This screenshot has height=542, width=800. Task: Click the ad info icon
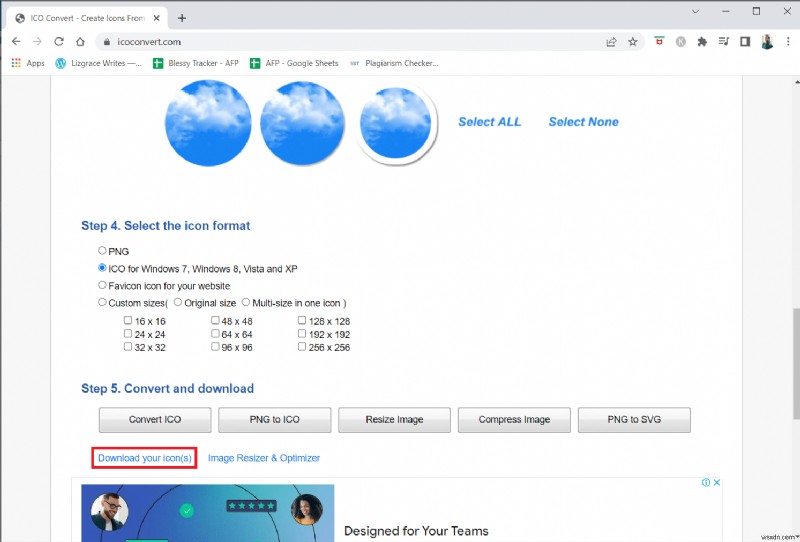pos(706,482)
